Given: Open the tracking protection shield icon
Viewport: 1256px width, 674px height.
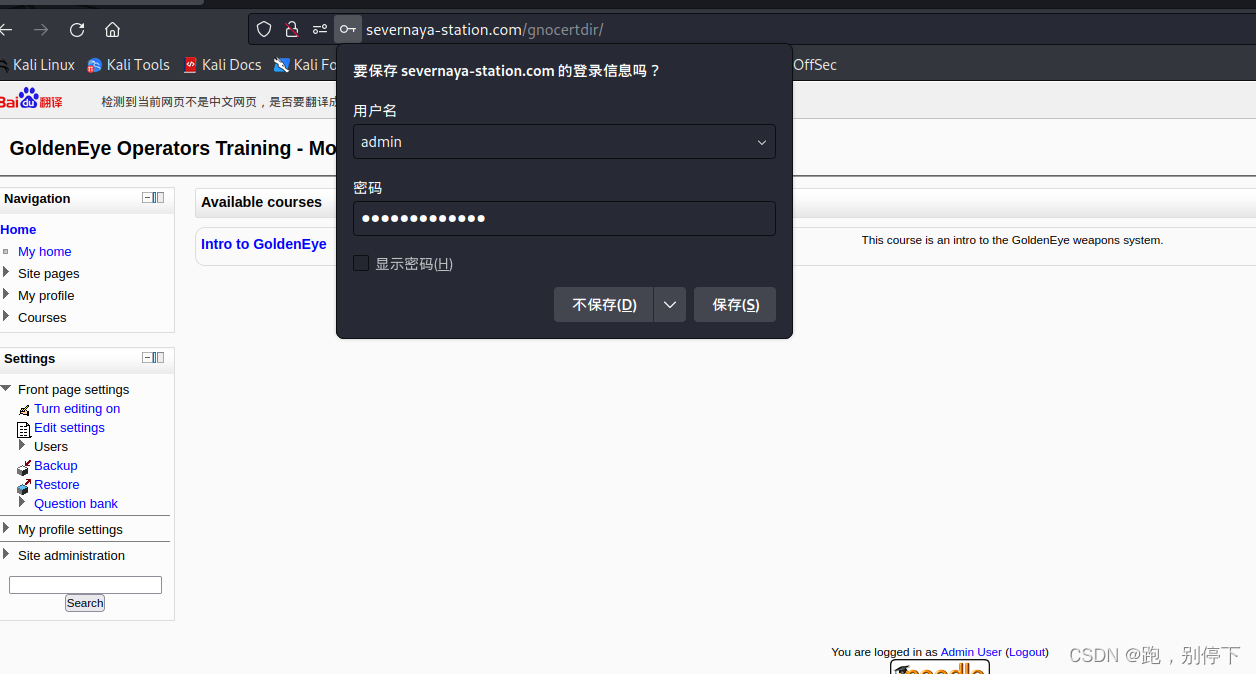Looking at the screenshot, I should point(264,30).
